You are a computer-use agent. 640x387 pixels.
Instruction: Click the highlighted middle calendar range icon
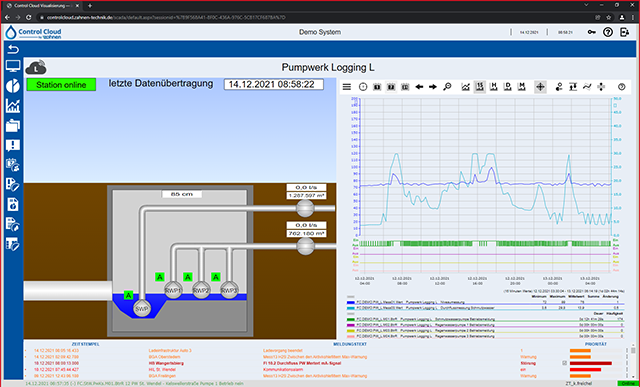(391, 87)
